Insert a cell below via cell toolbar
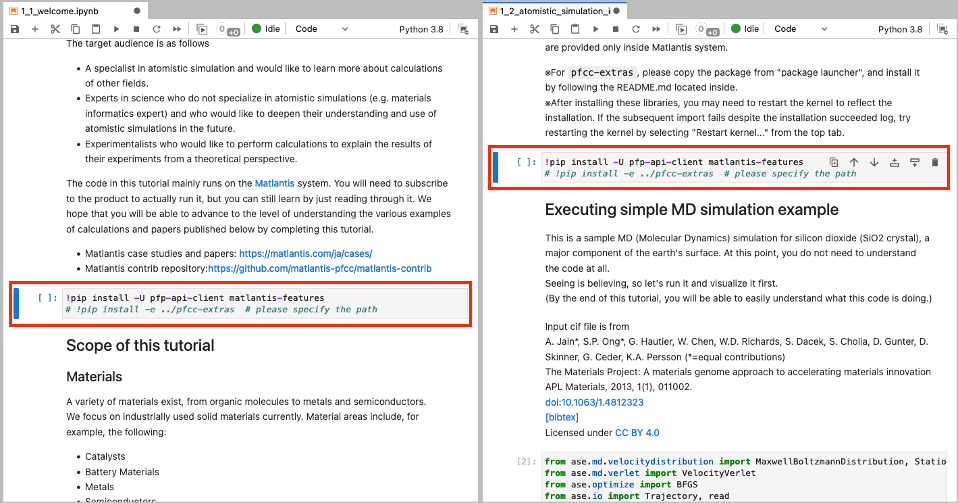 tap(914, 162)
